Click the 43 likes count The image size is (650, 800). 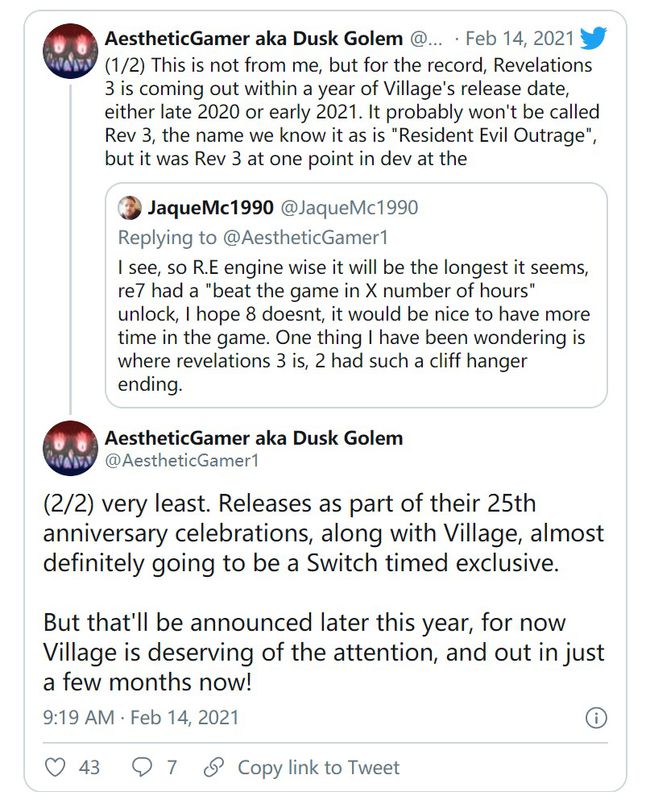[89, 767]
